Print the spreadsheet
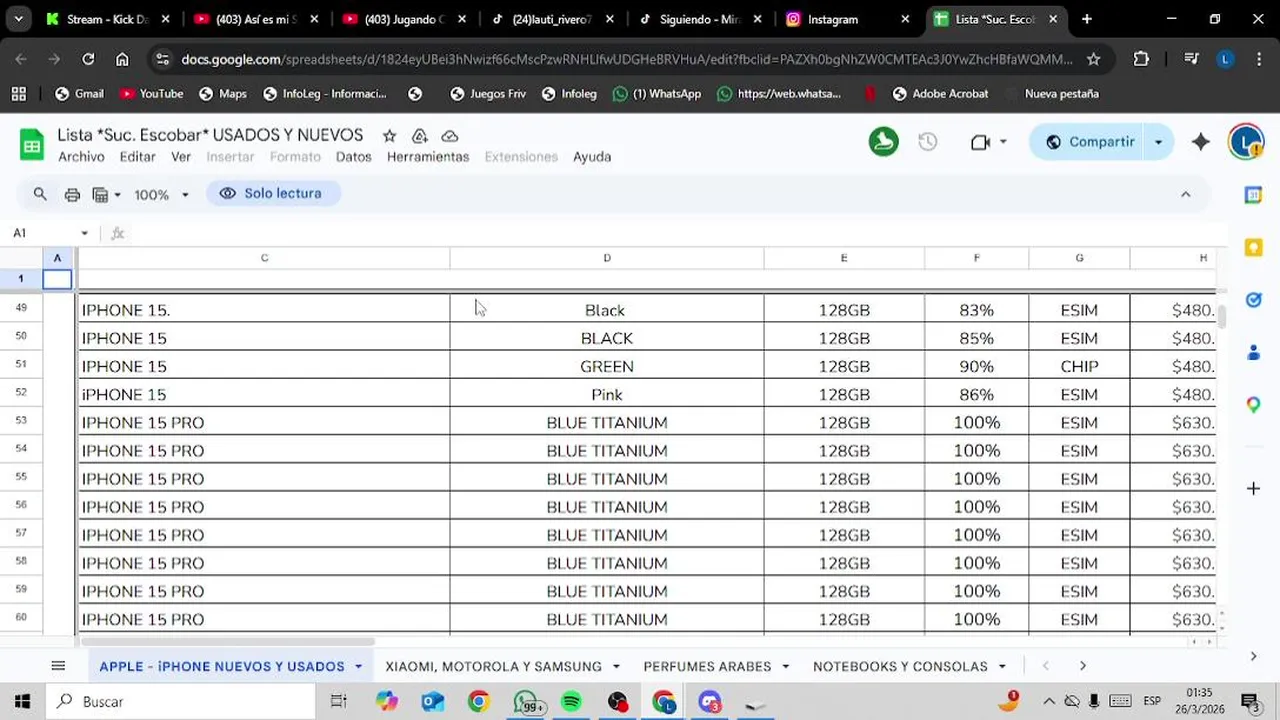The width and height of the screenshot is (1280, 720). click(72, 194)
